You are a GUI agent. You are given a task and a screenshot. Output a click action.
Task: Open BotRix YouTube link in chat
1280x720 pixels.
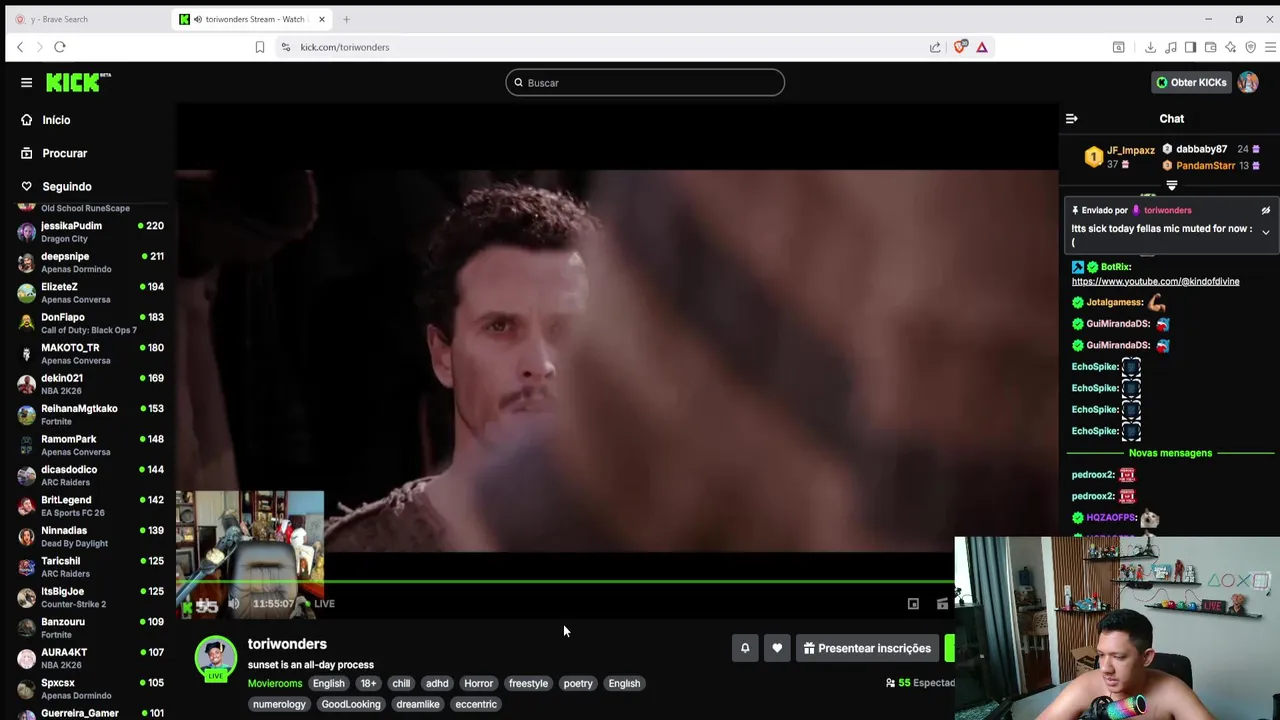pyautogui.click(x=1155, y=282)
